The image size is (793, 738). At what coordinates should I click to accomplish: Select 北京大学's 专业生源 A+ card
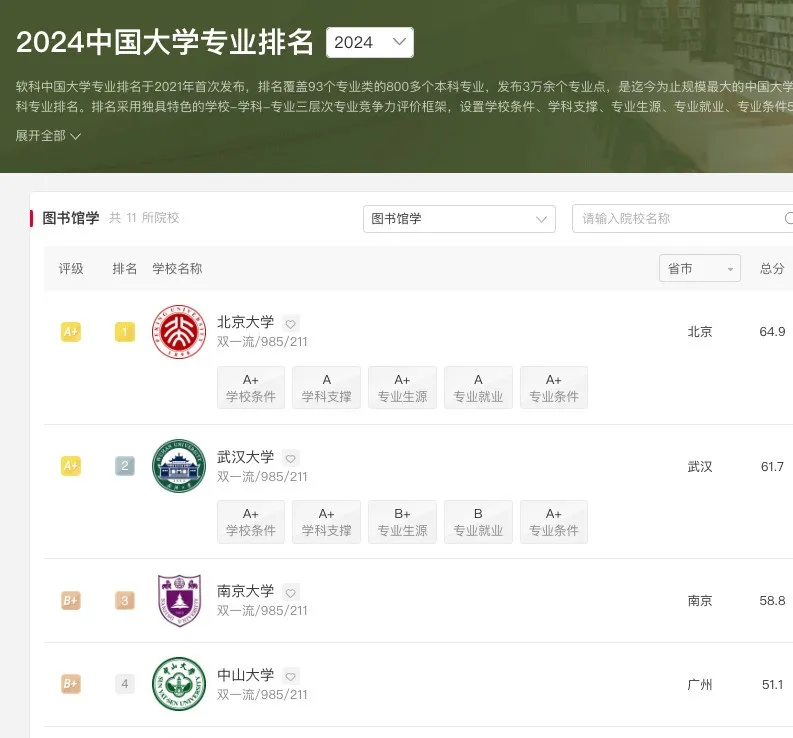tap(403, 387)
